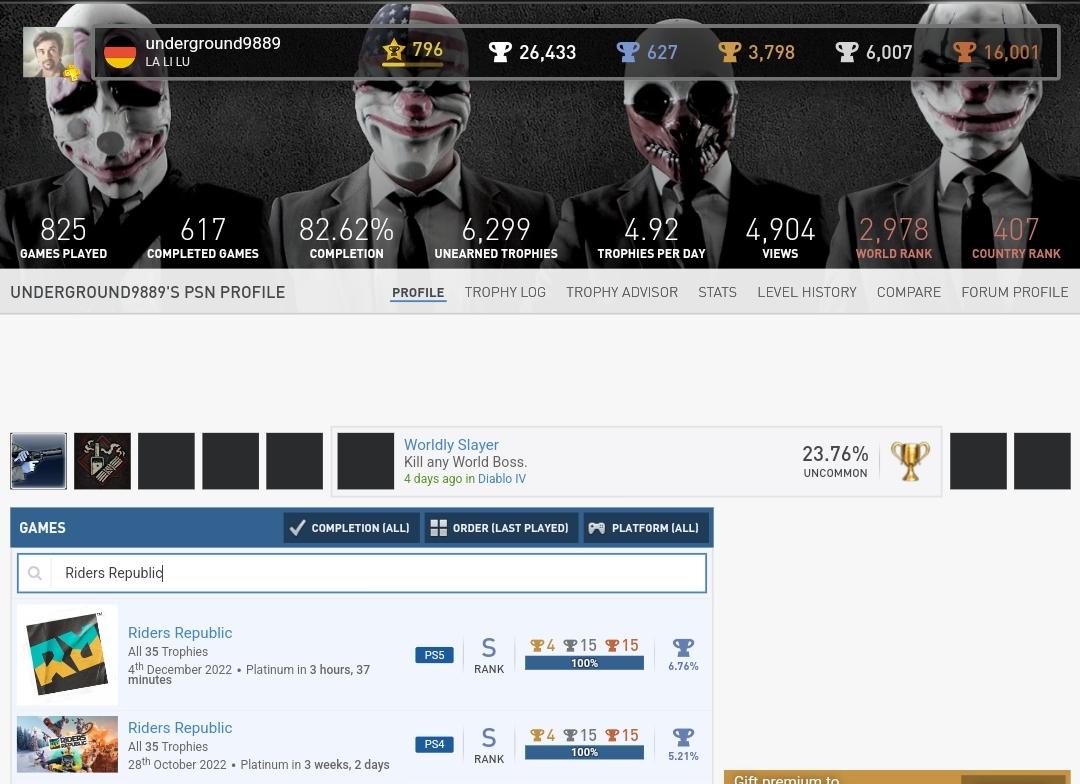Click the platinum icon above 5.21%

coord(683,737)
